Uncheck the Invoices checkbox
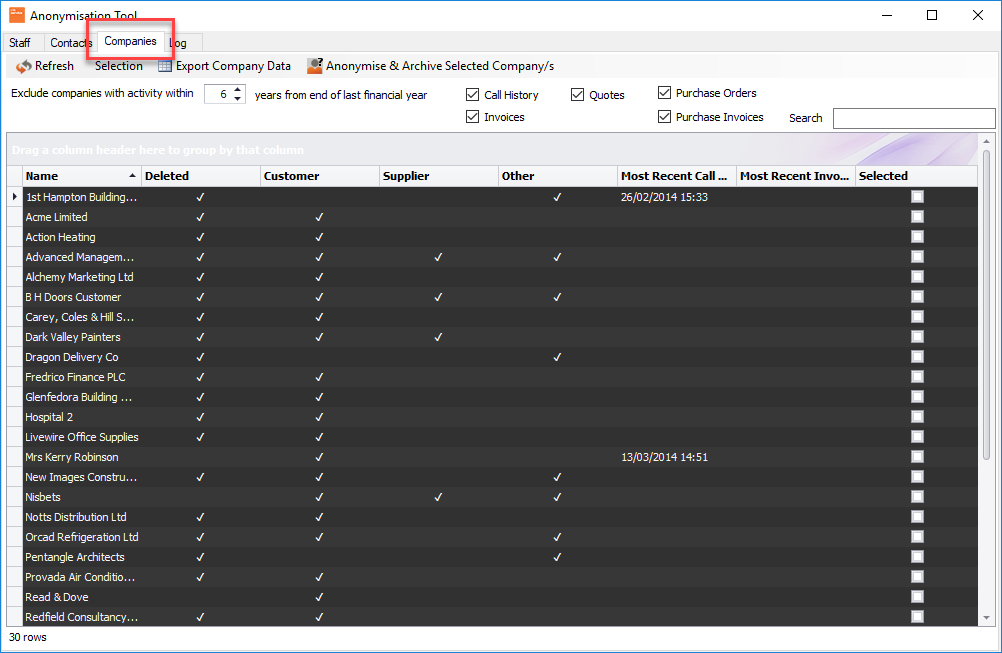The image size is (1002, 653). (472, 116)
